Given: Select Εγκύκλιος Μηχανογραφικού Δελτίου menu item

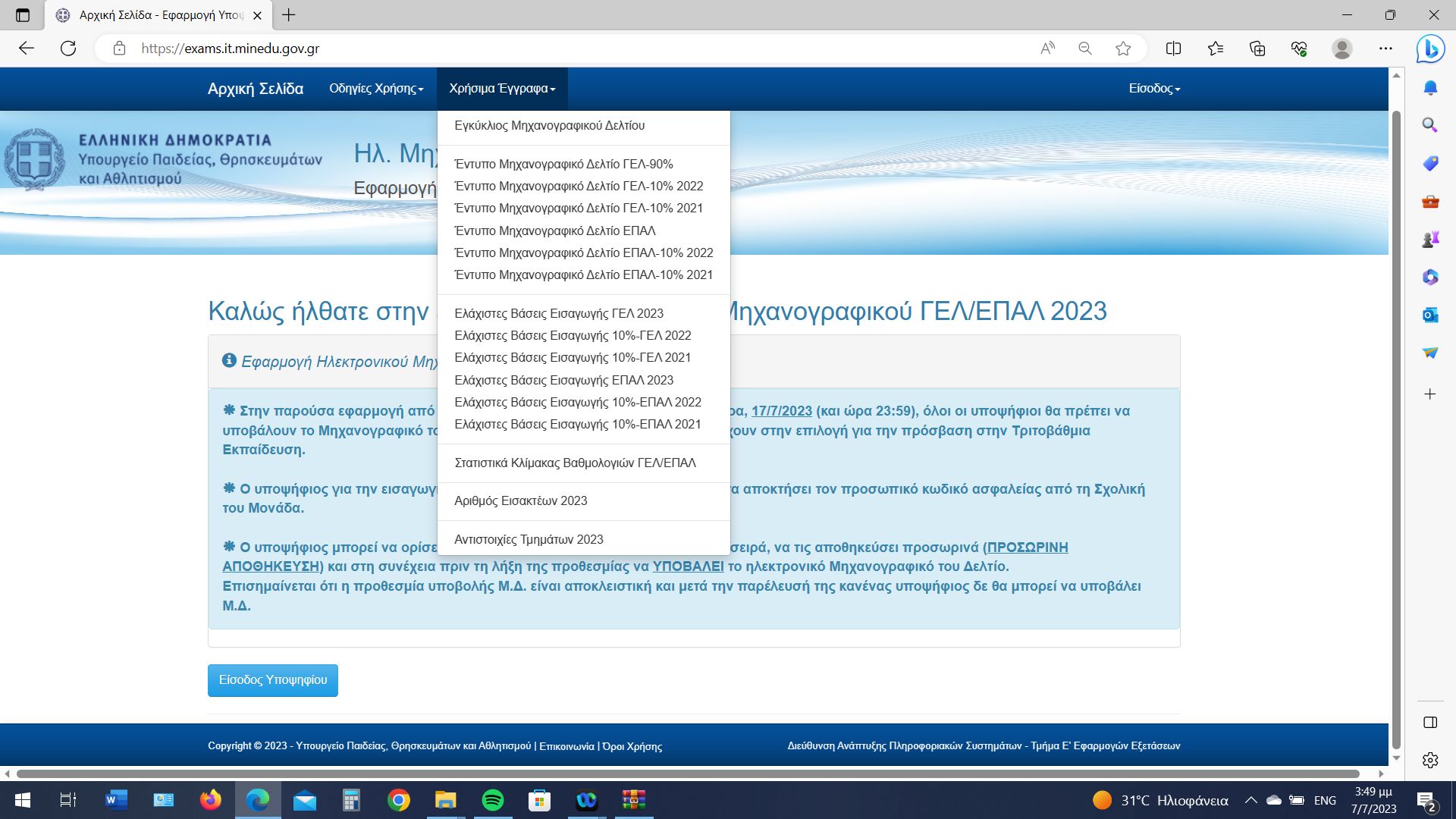Looking at the screenshot, I should tap(549, 126).
